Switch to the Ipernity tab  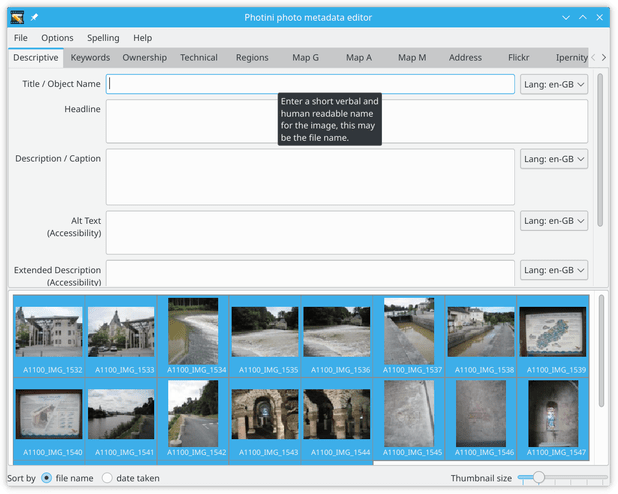tap(568, 58)
